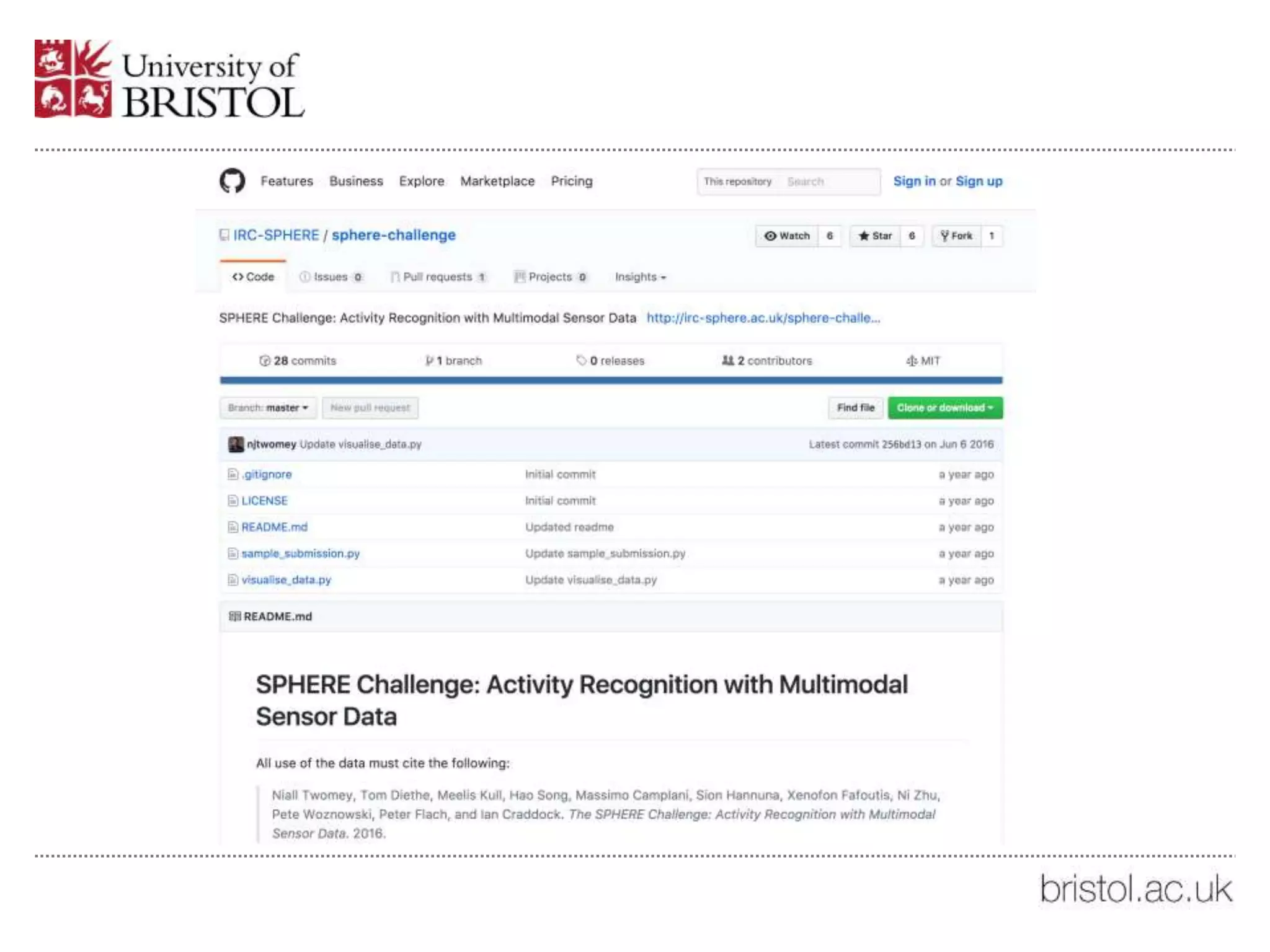The height and width of the screenshot is (952, 1270).
Task: Click the Sign in link
Action: pyautogui.click(x=914, y=181)
